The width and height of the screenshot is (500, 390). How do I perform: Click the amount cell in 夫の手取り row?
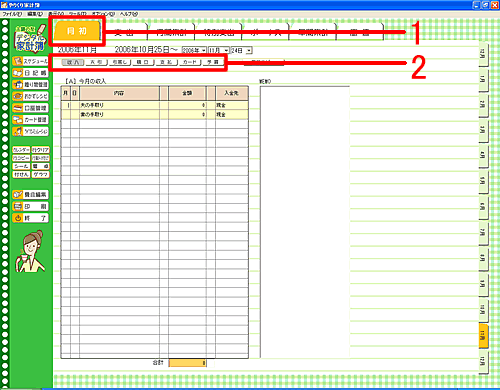(187, 105)
